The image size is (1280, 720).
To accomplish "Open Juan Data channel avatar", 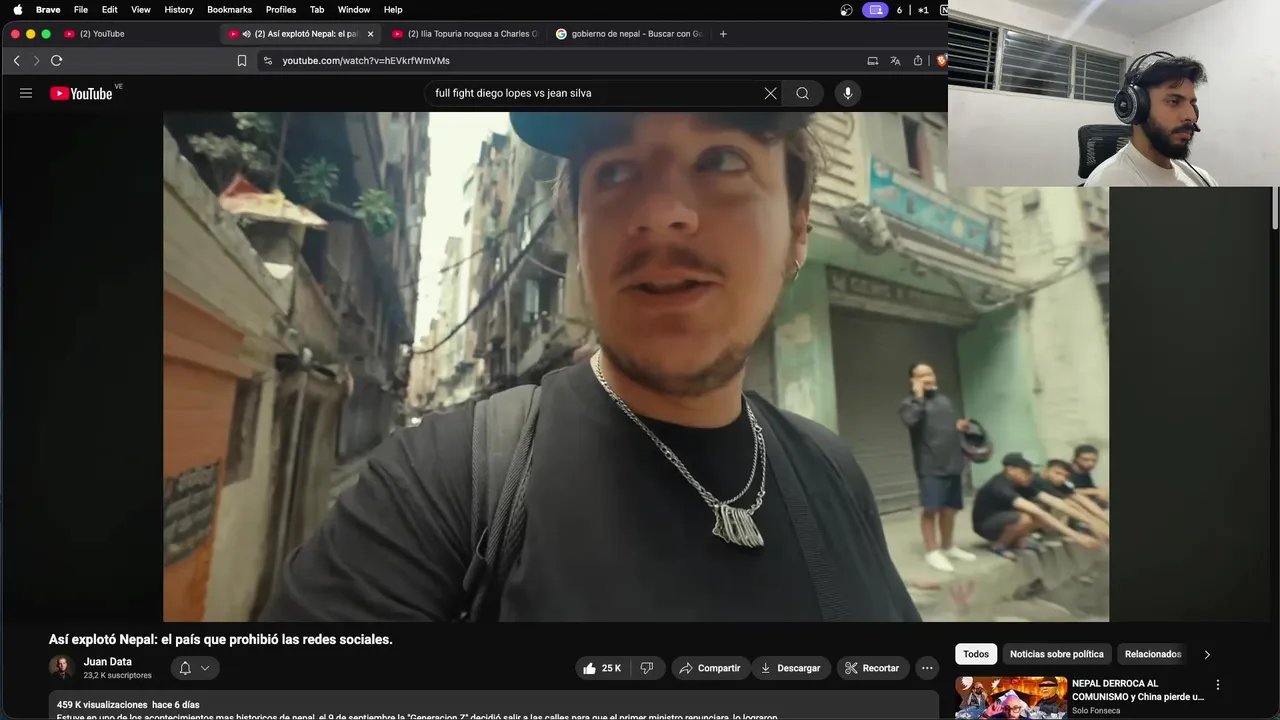I will pos(61,667).
